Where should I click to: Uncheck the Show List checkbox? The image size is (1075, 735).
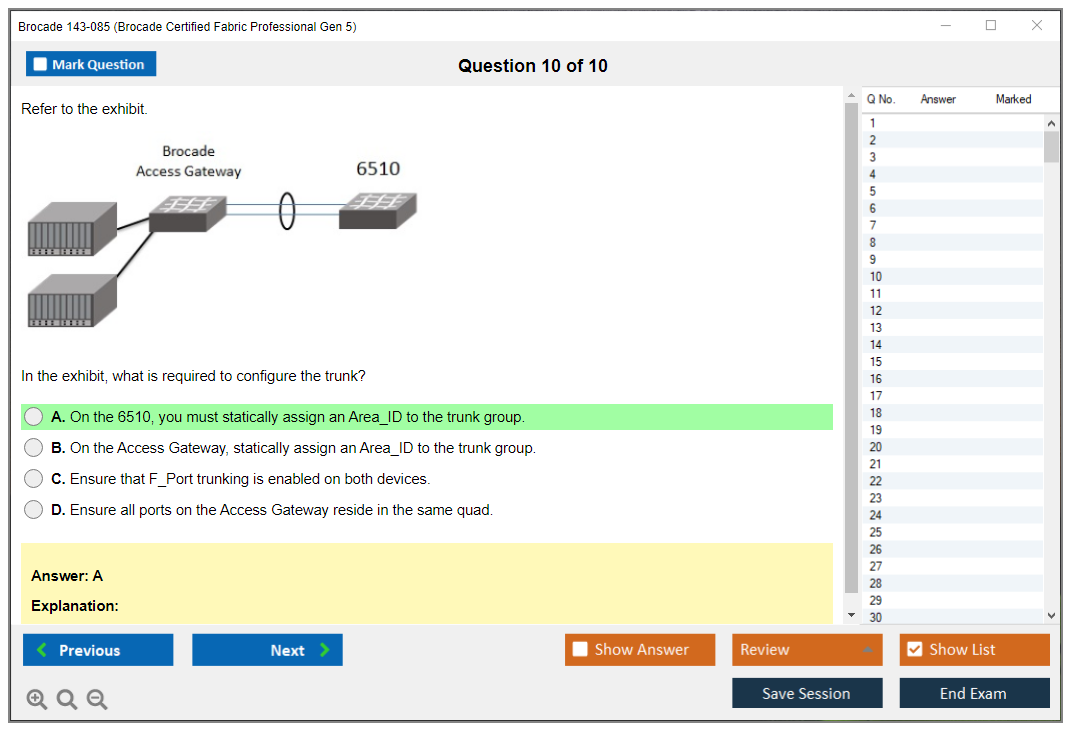click(914, 650)
